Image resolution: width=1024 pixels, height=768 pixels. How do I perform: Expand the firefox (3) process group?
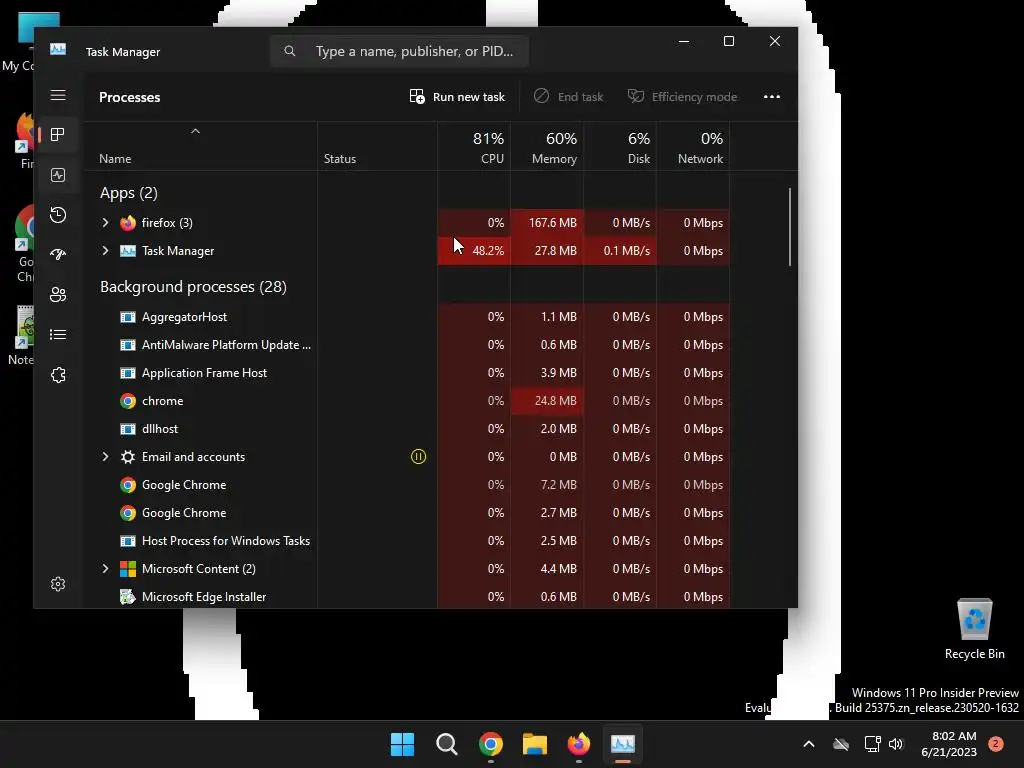tap(105, 223)
